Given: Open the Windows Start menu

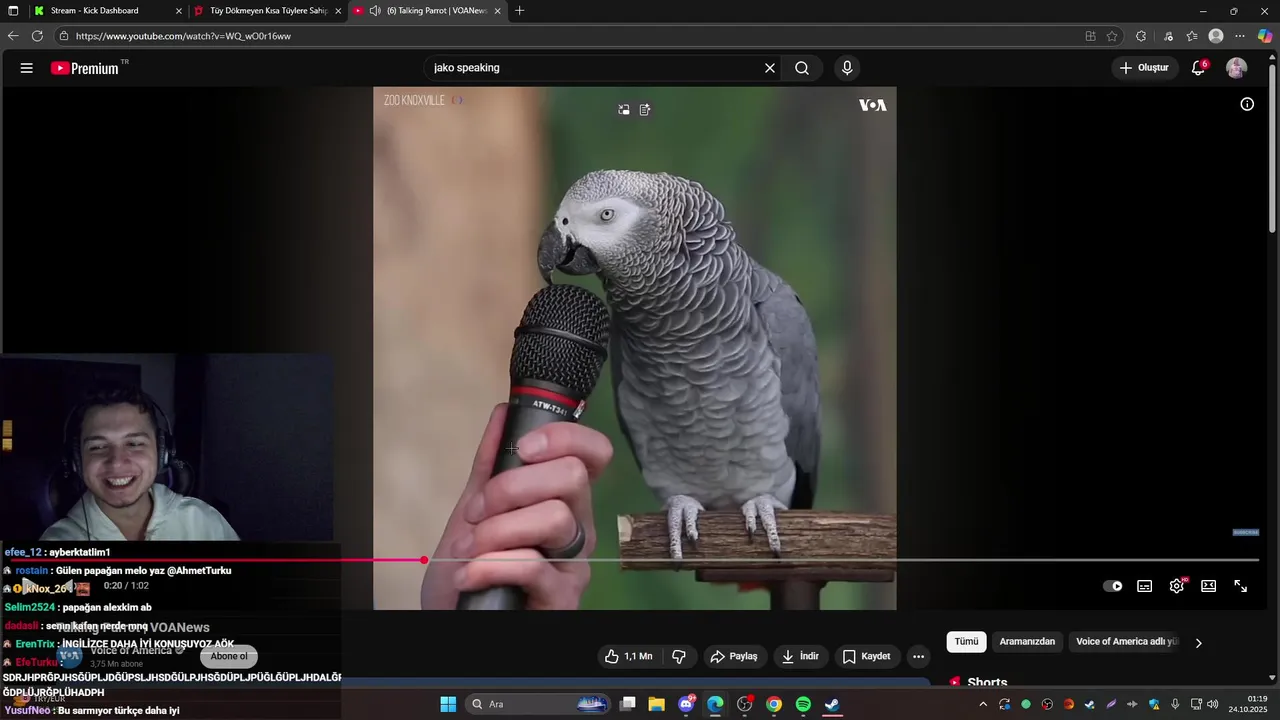Looking at the screenshot, I should point(448,704).
